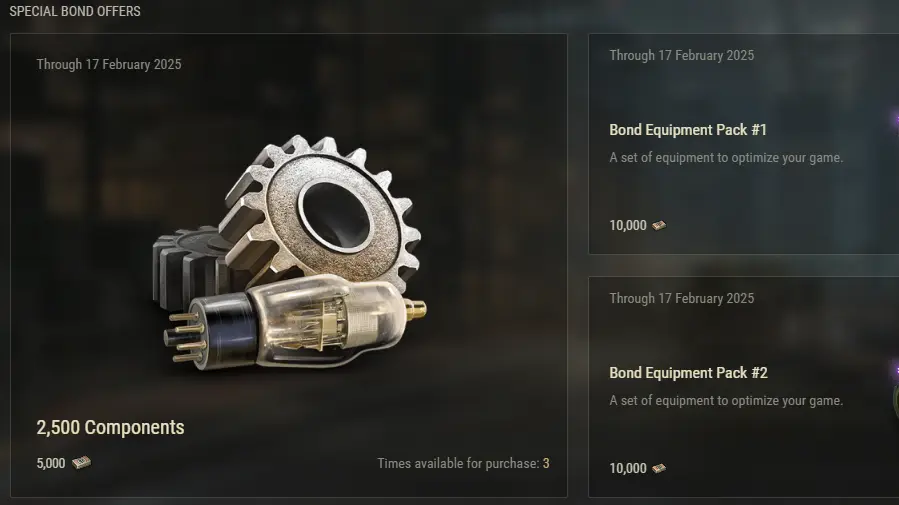The height and width of the screenshot is (505, 899).
Task: Select the 5,000 bonds price label
Action: click(51, 463)
